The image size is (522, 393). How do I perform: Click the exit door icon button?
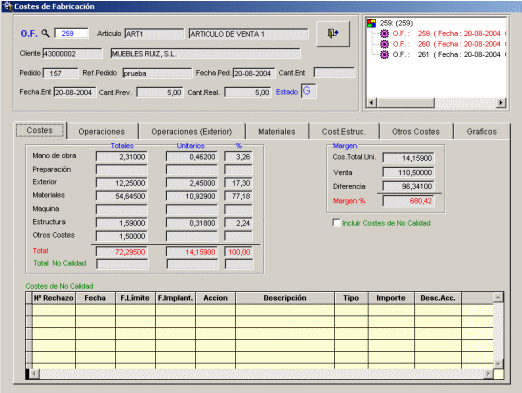click(x=333, y=34)
